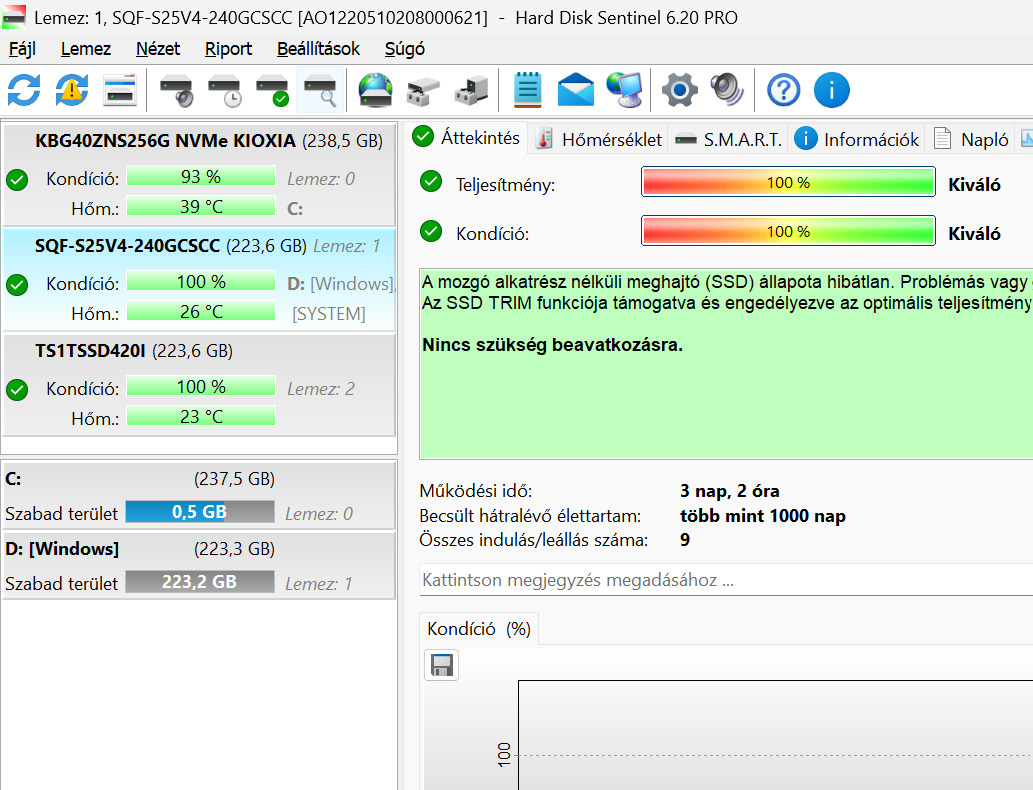Viewport: 1033px width, 790px height.
Task: Click the dark drive with connectors icon
Action: [472, 91]
